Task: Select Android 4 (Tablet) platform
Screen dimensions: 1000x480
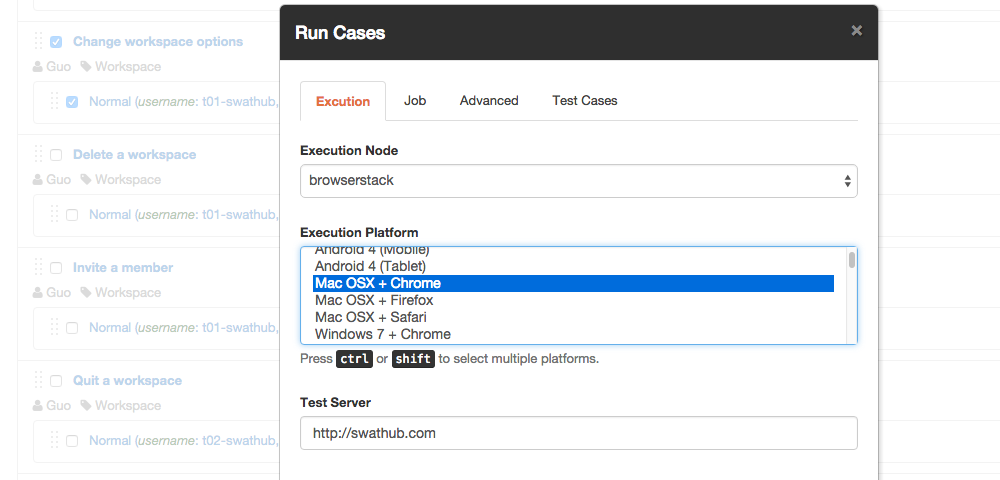Action: click(370, 267)
